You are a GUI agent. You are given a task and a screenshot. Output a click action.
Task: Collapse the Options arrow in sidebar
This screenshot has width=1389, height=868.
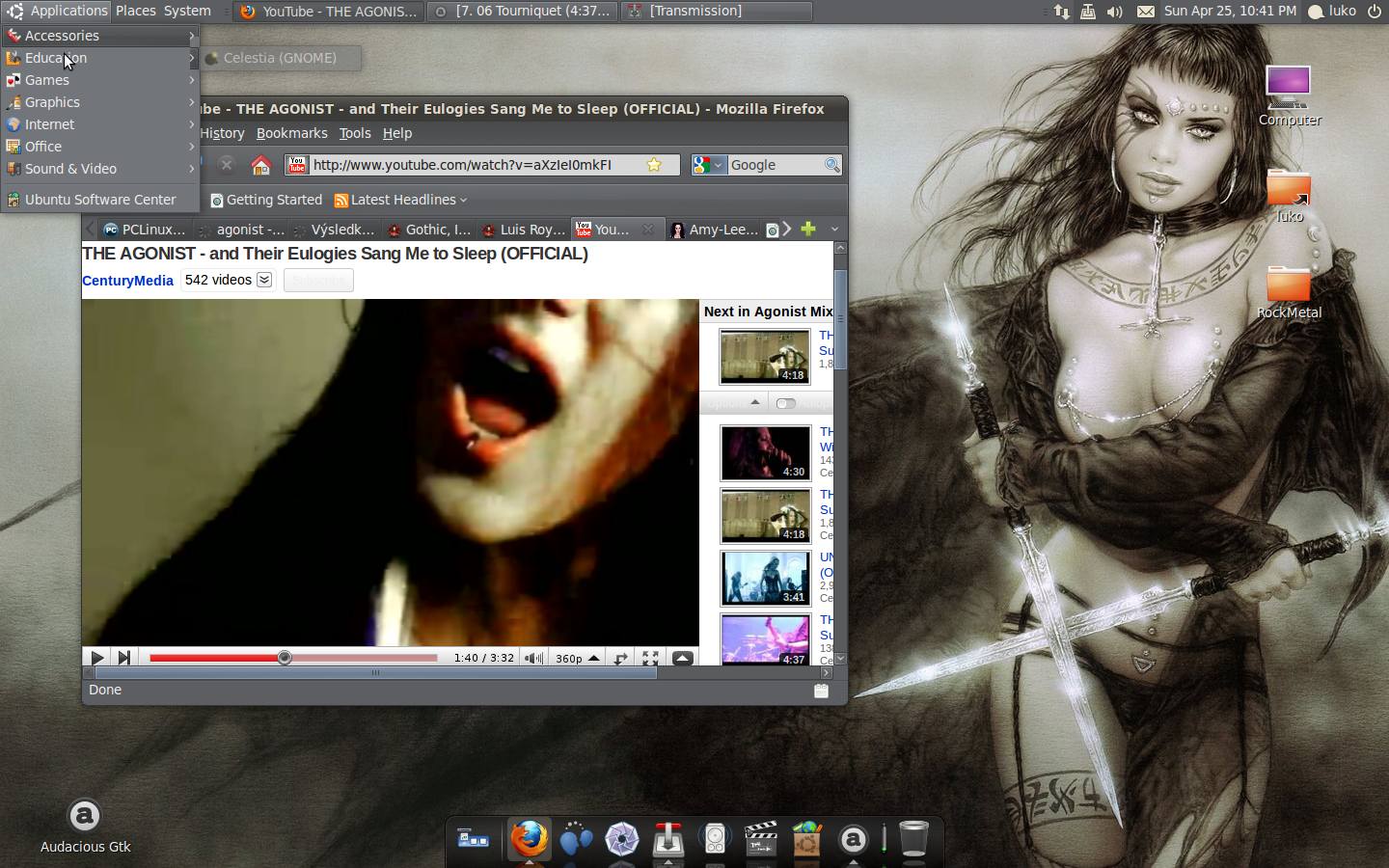755,402
